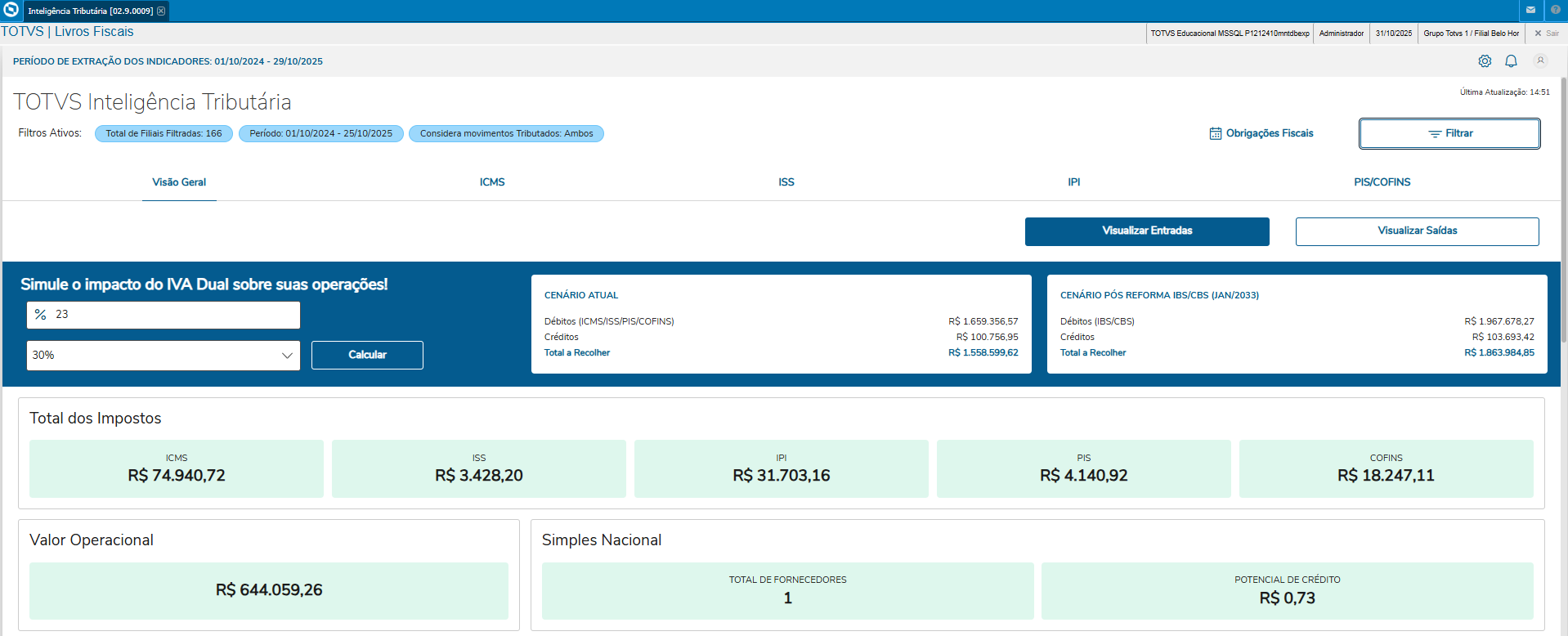Click the Valor Operacional value R$ 644.059,26
1568x636 pixels.
[x=269, y=590]
